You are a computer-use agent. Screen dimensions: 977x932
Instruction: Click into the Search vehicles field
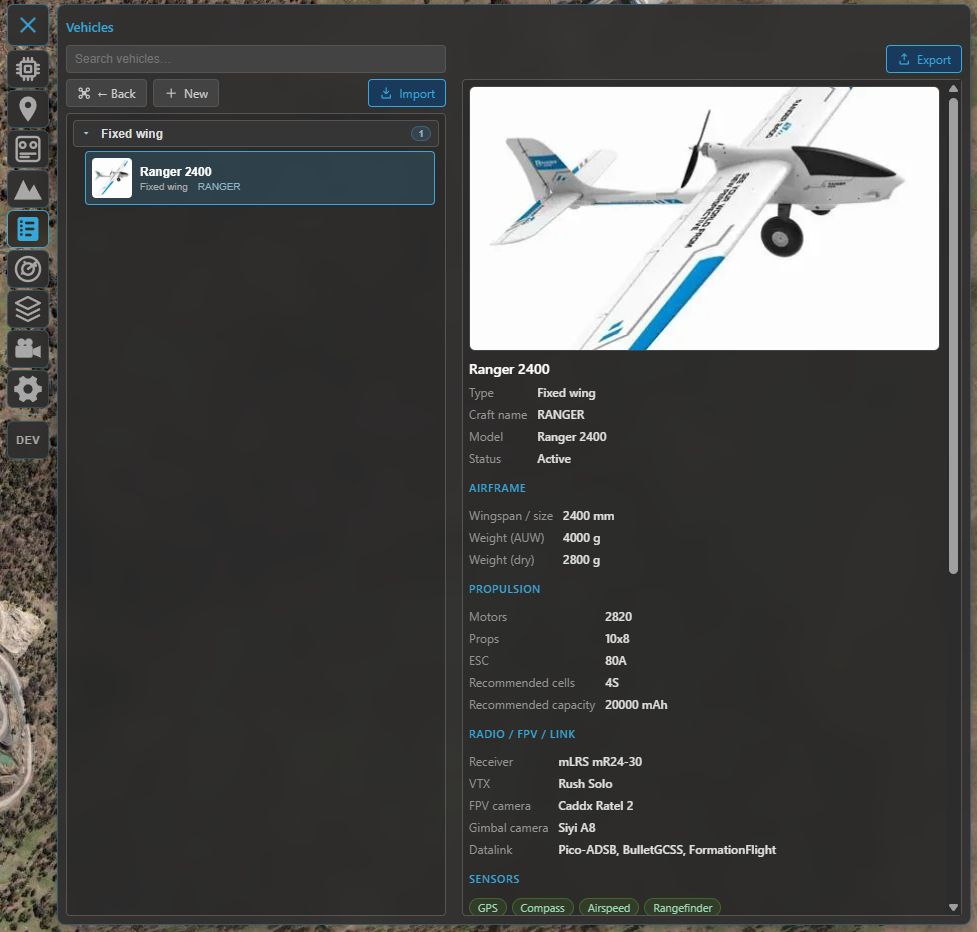[x=255, y=59]
